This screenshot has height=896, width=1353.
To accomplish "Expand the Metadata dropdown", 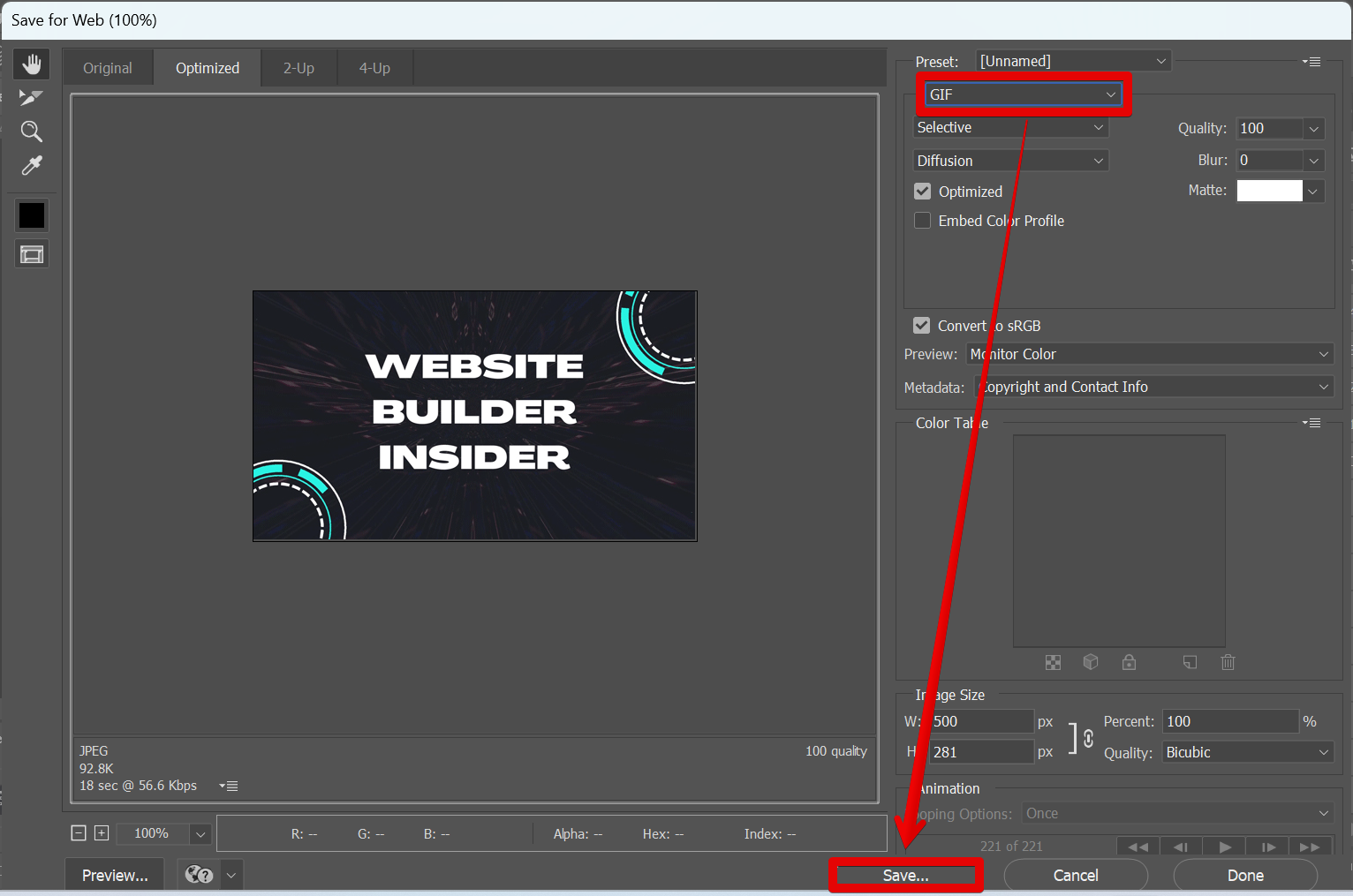I will click(x=1153, y=387).
